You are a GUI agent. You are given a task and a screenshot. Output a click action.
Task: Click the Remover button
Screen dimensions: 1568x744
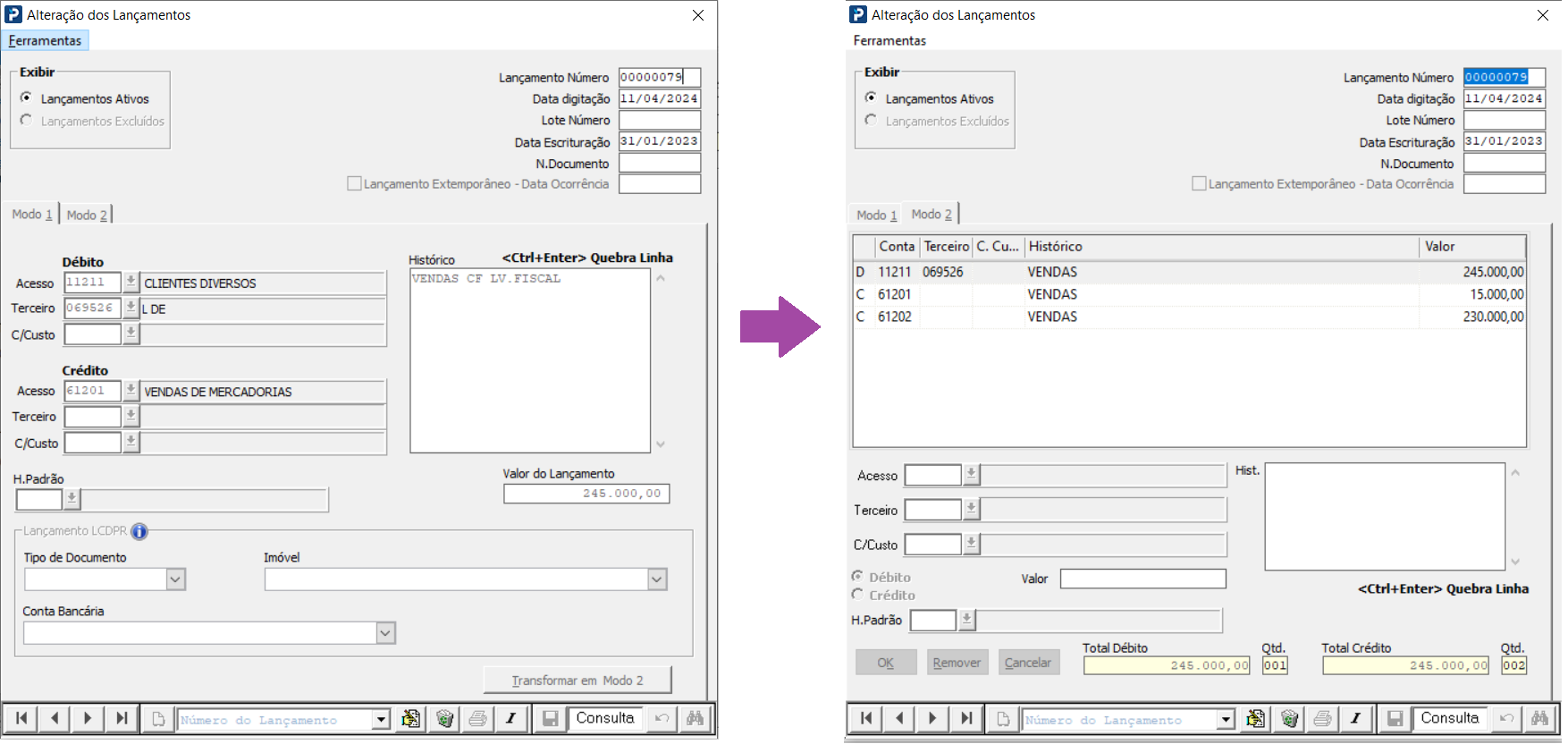pos(957,663)
